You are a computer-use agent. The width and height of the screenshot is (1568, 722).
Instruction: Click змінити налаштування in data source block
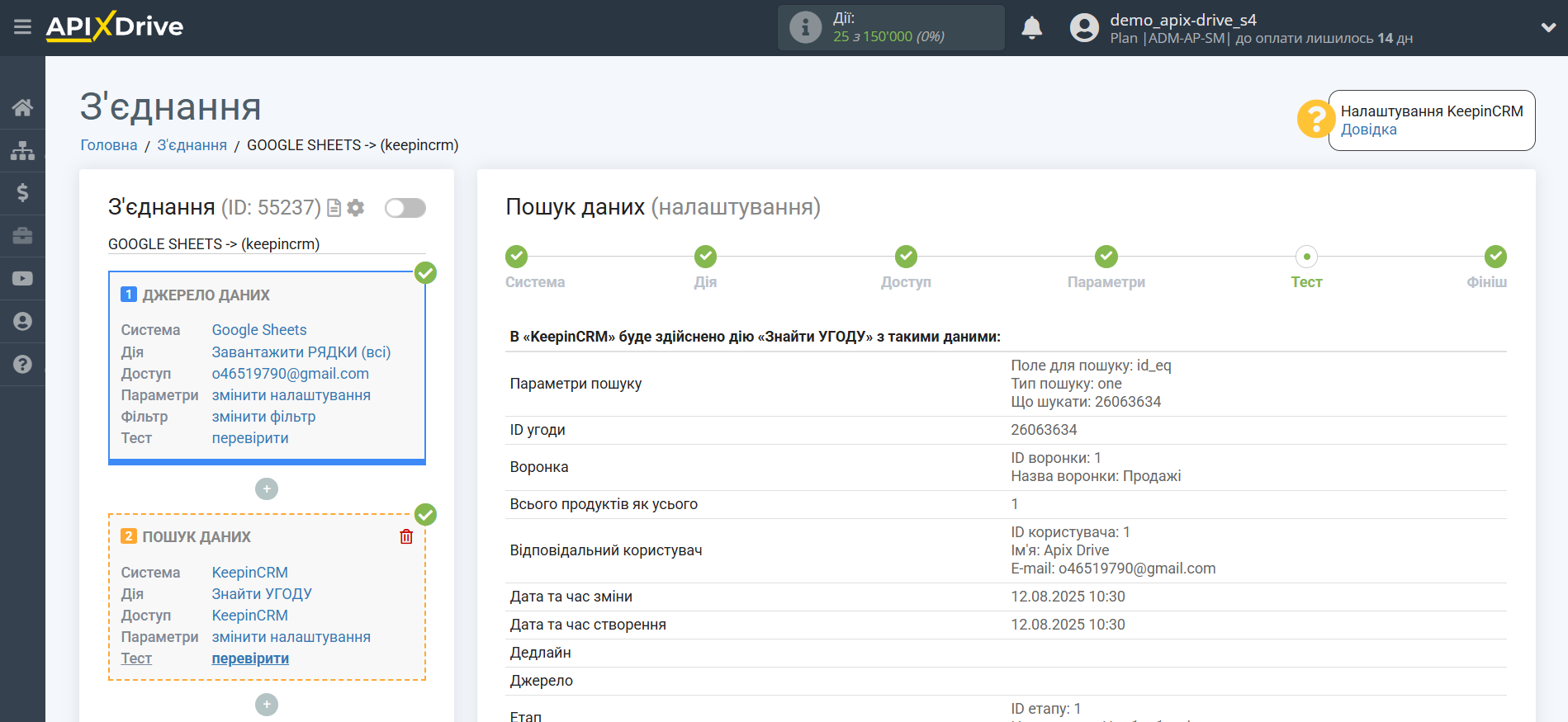[x=291, y=395]
